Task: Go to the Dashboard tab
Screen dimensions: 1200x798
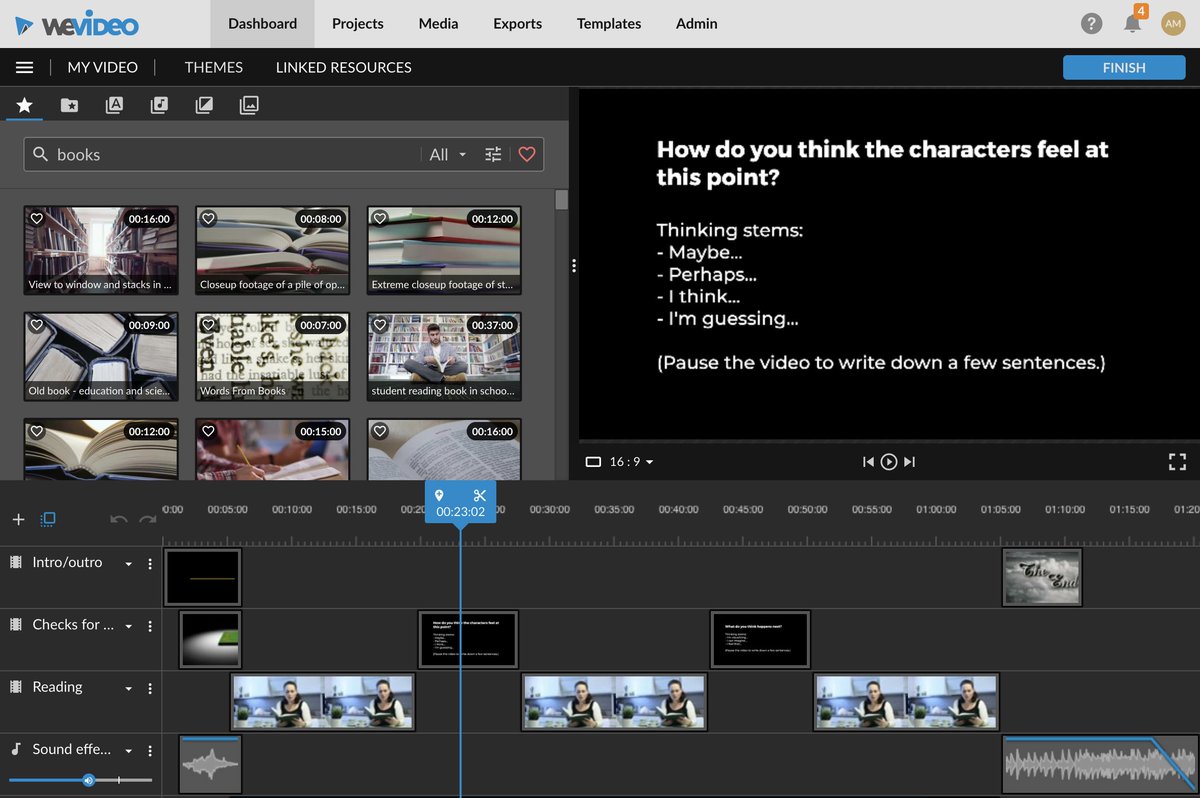Action: pyautogui.click(x=262, y=23)
